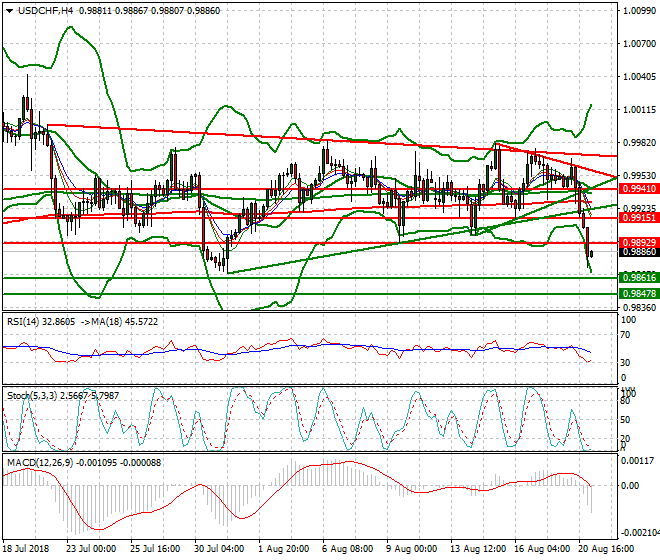660x560 pixels.
Task: Select the 20 Aug 16:00 time label
Action: pyautogui.click(x=606, y=549)
